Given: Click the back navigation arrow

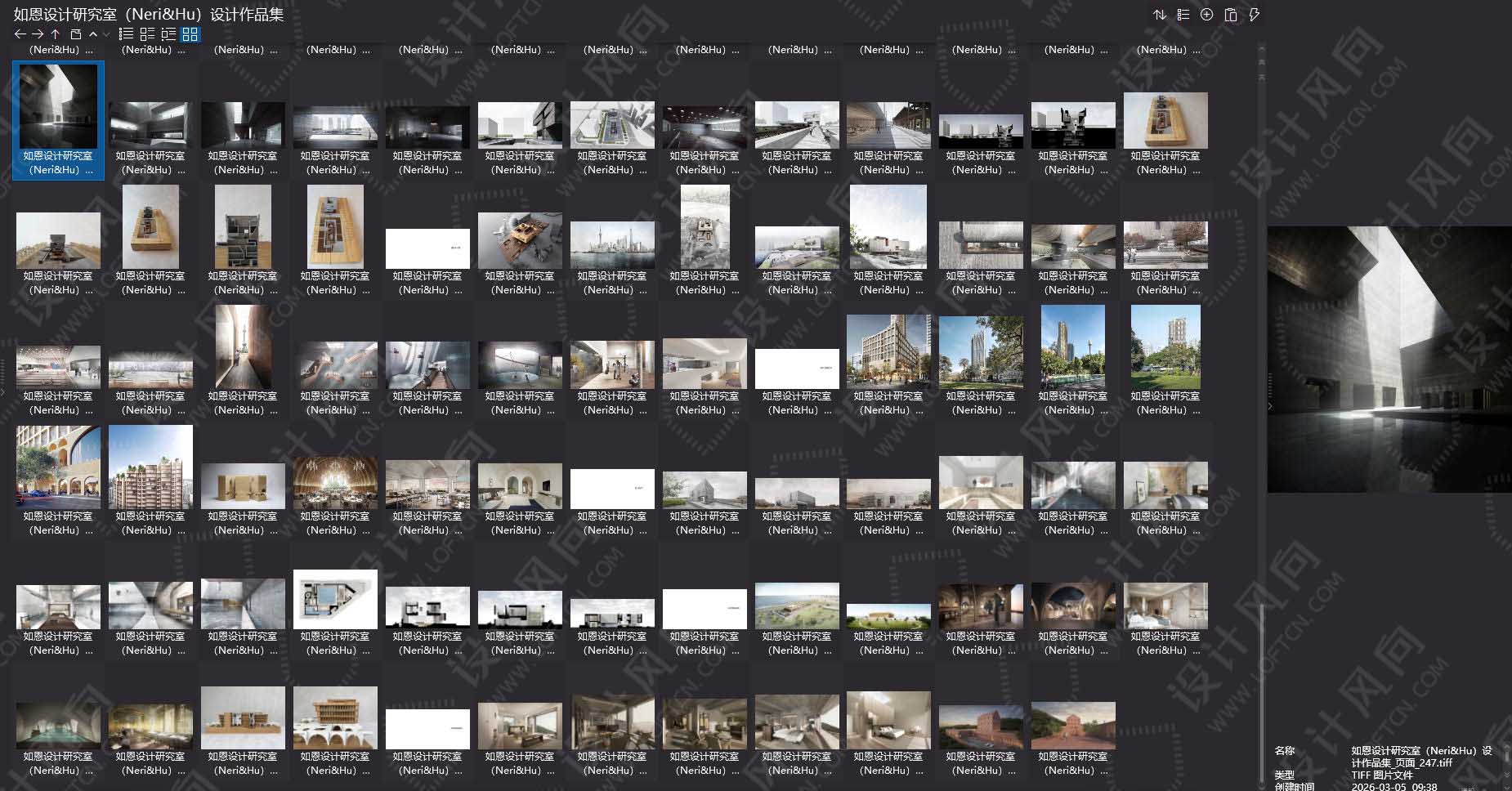Looking at the screenshot, I should tap(19, 34).
